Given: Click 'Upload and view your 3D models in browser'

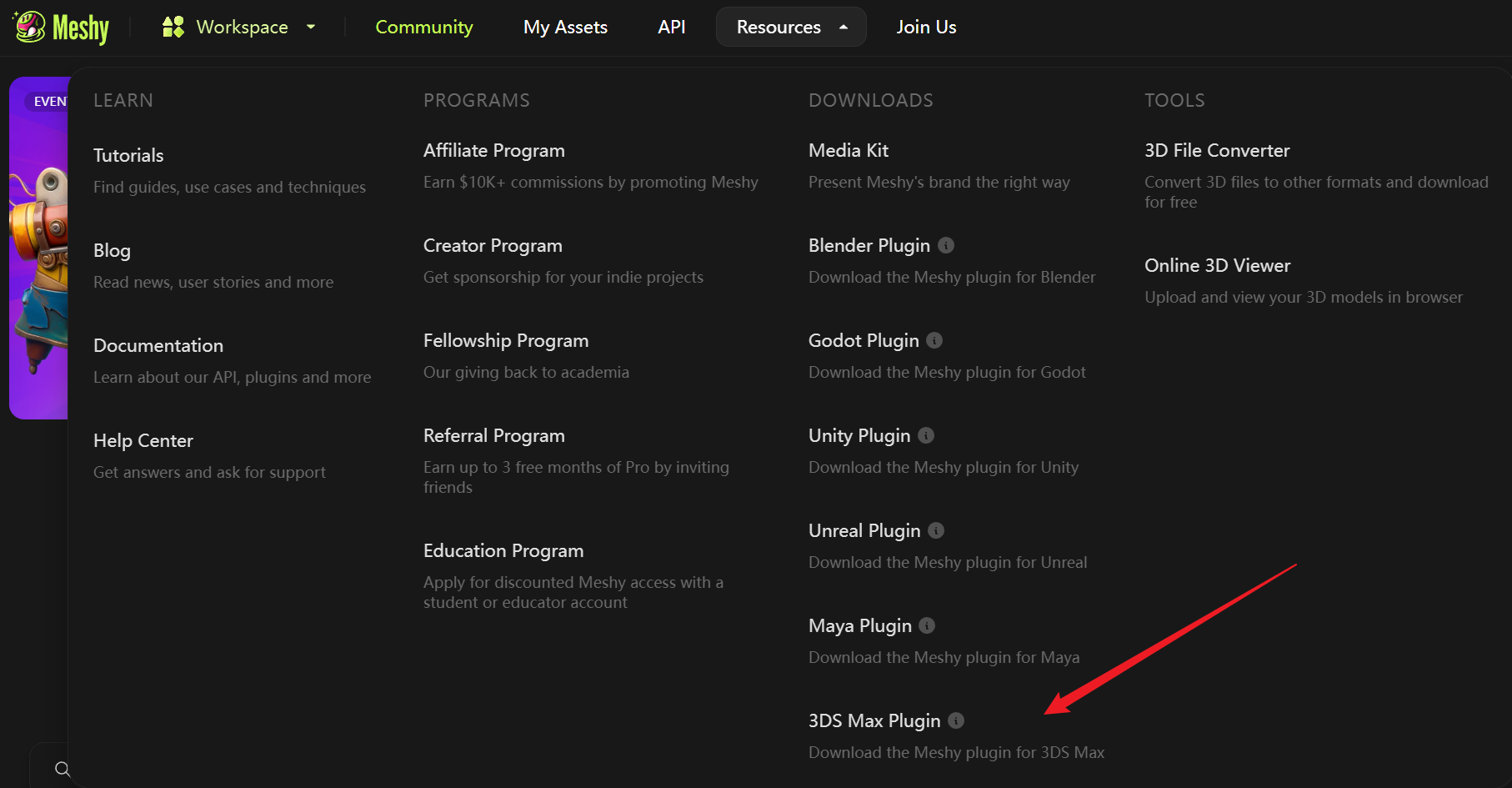Looking at the screenshot, I should coord(1304,297).
